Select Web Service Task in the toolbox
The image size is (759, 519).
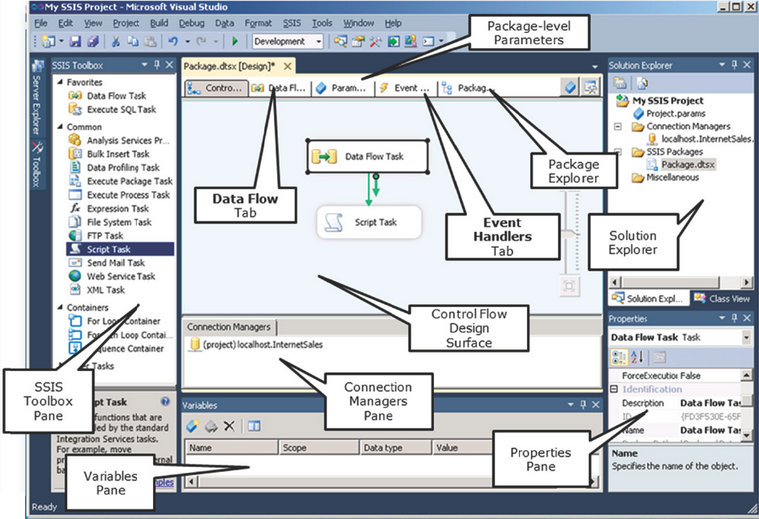(112, 276)
